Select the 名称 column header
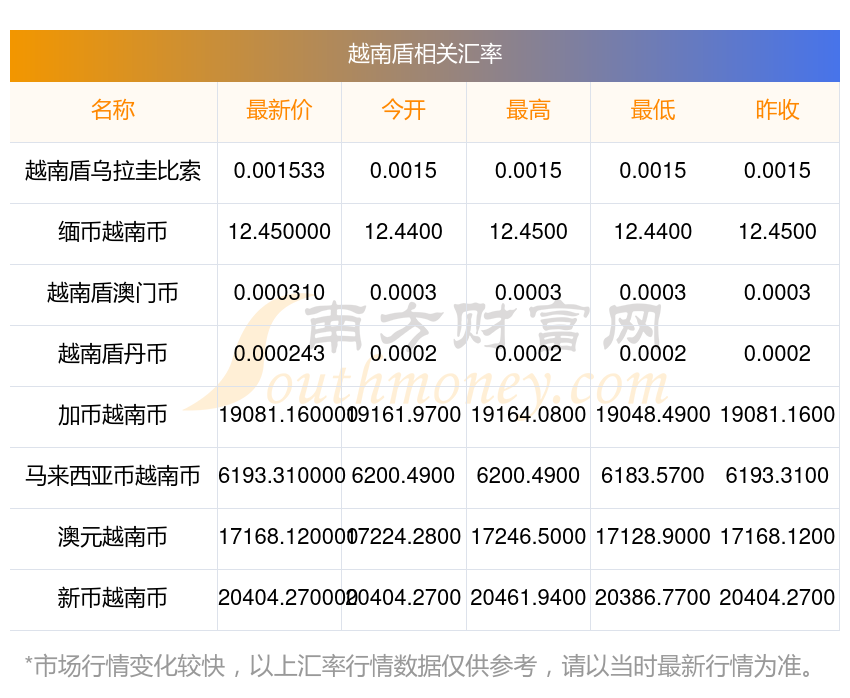 click(113, 110)
